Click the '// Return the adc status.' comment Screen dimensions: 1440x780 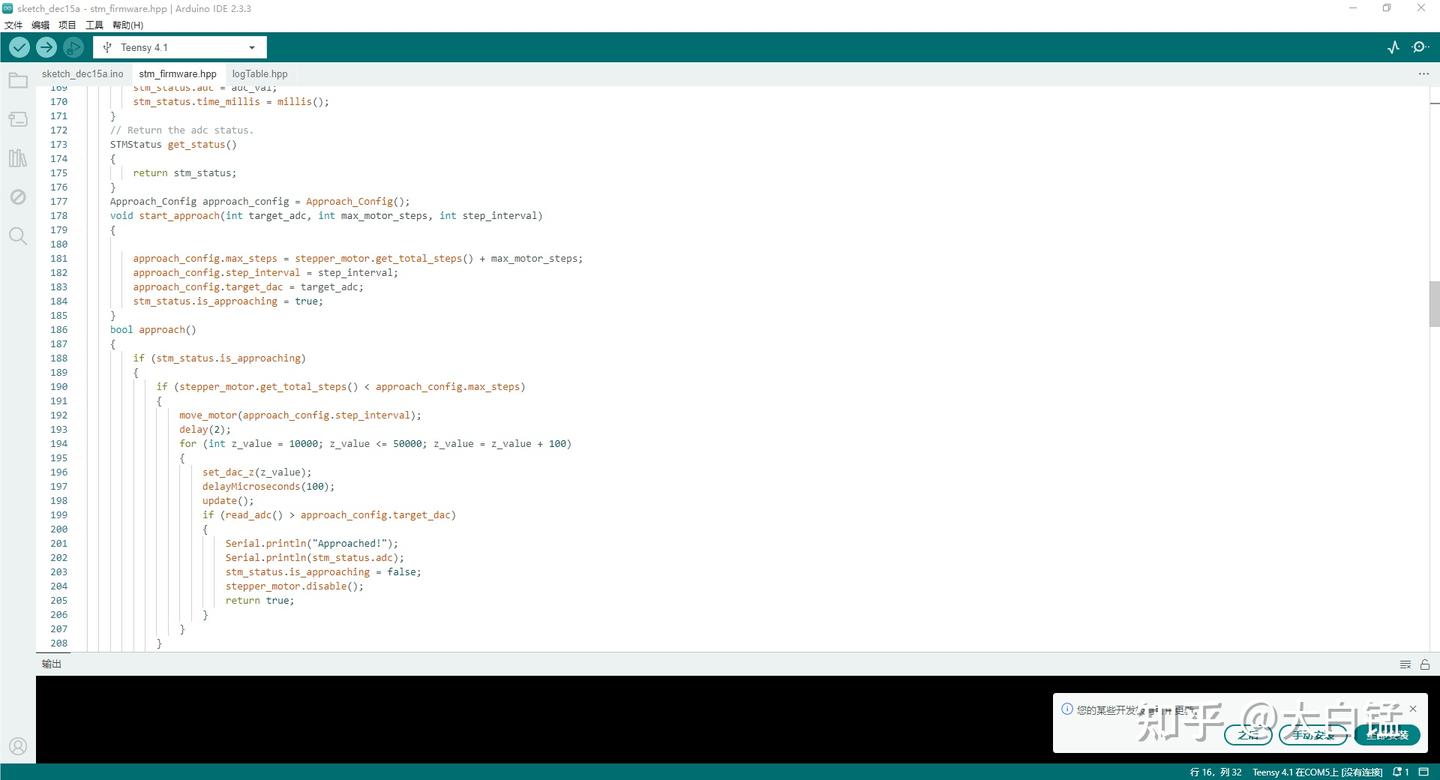182,130
